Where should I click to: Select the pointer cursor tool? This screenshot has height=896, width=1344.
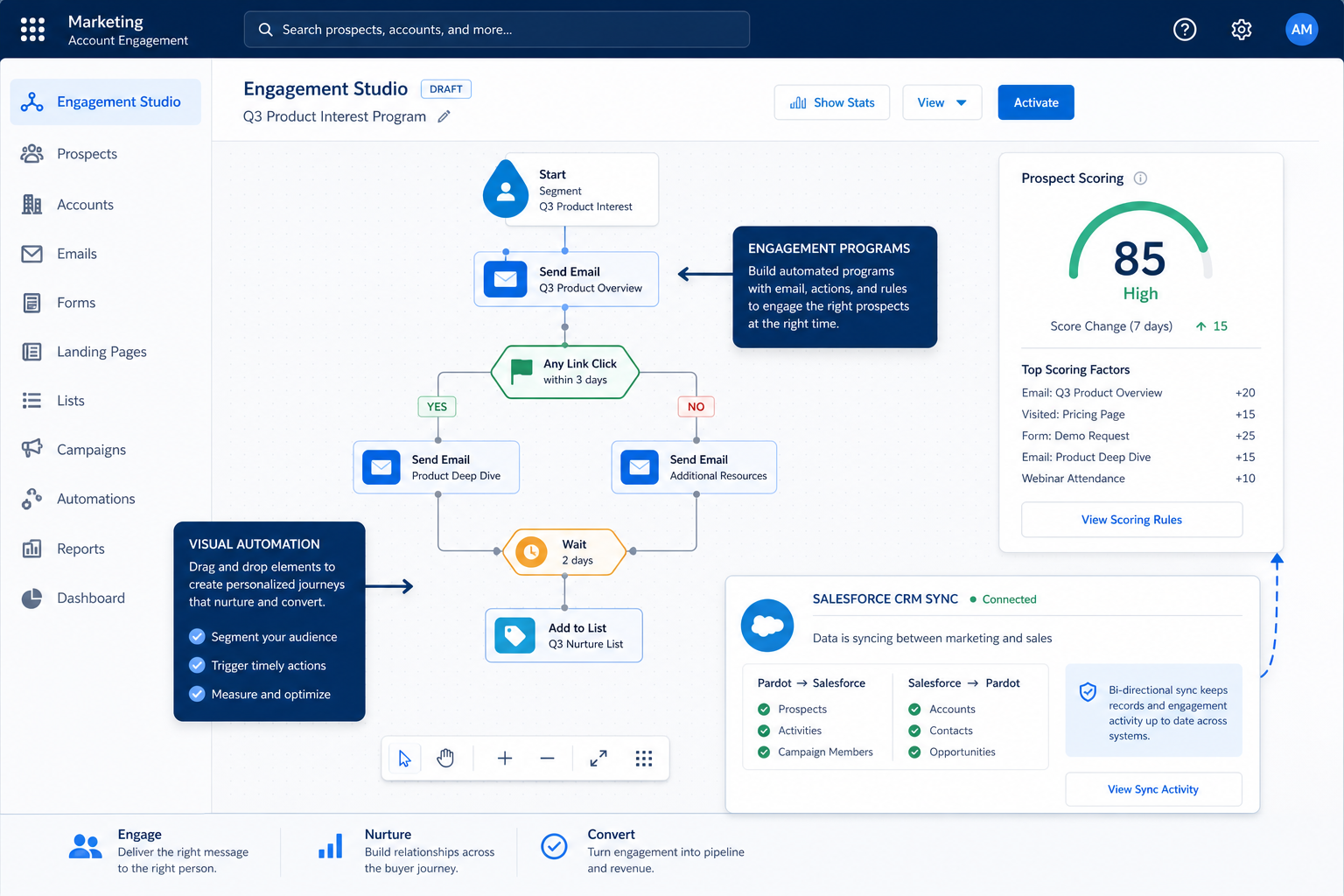(x=404, y=759)
